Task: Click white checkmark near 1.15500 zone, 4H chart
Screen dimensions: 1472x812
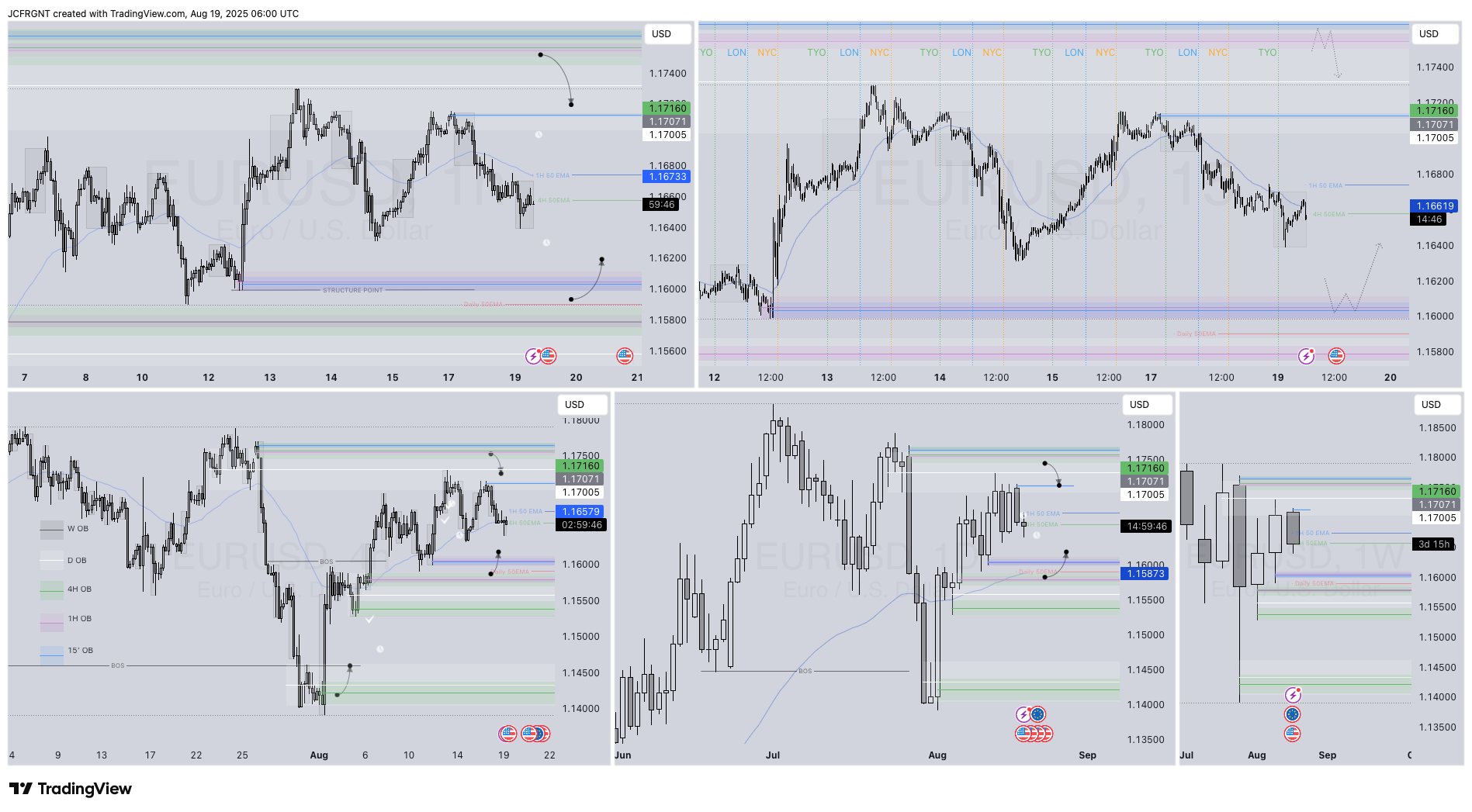Action: click(370, 619)
